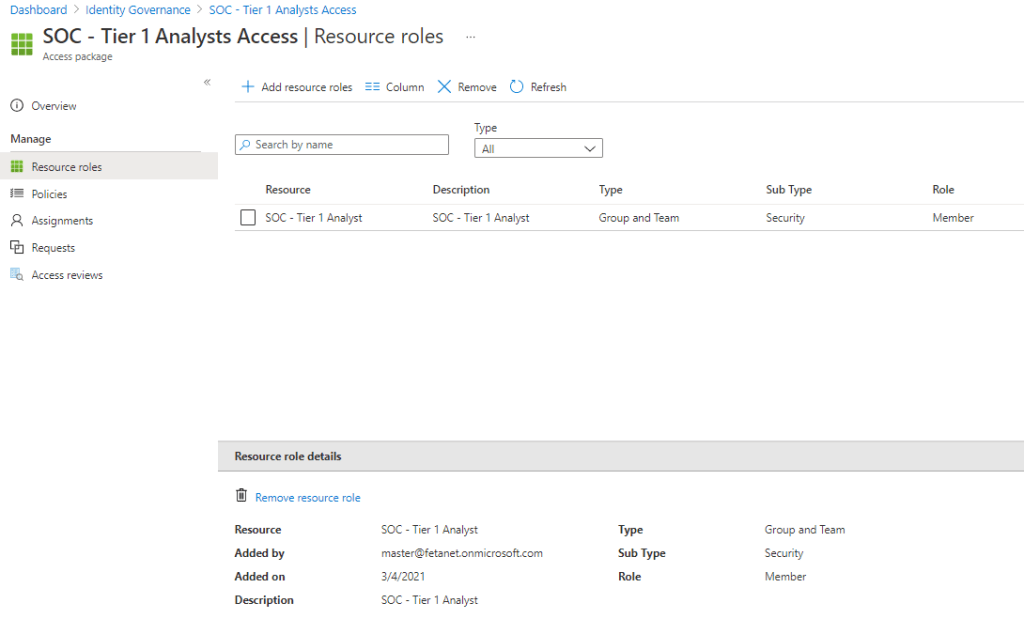
Task: Click the Column layout icon
Action: pos(372,87)
